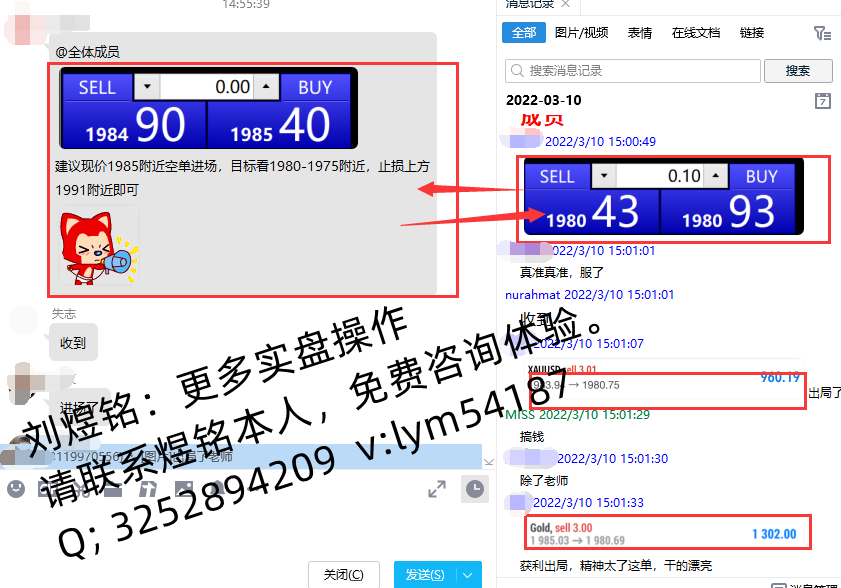841x588 pixels.
Task: Open the emoji picker in chat toolbar
Action: point(15,488)
